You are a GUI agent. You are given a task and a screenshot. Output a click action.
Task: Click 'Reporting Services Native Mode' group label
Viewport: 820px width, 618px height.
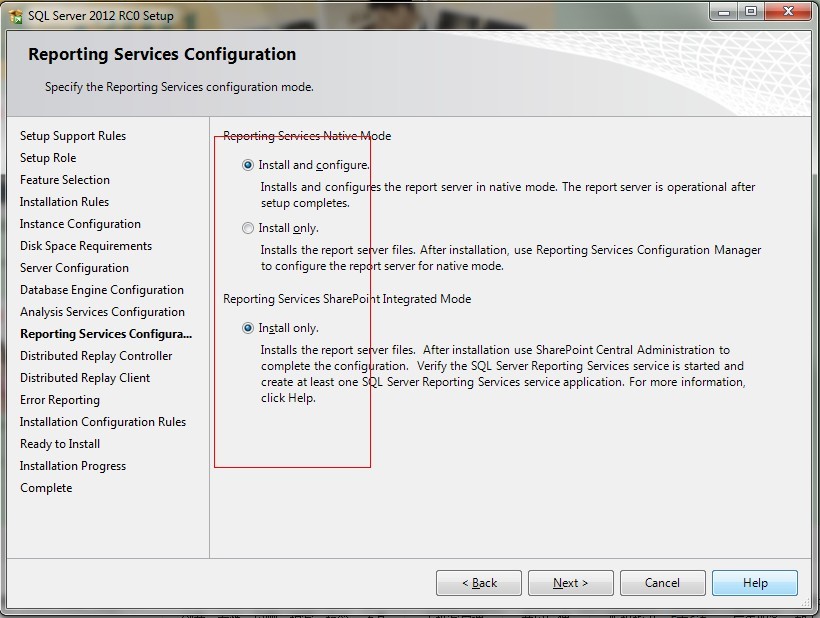pyautogui.click(x=307, y=136)
